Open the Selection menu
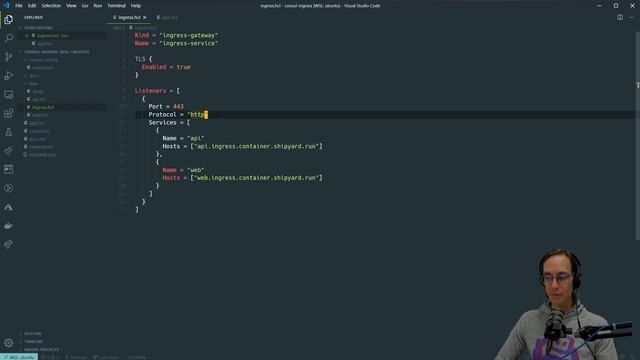640x360 pixels. click(x=51, y=6)
